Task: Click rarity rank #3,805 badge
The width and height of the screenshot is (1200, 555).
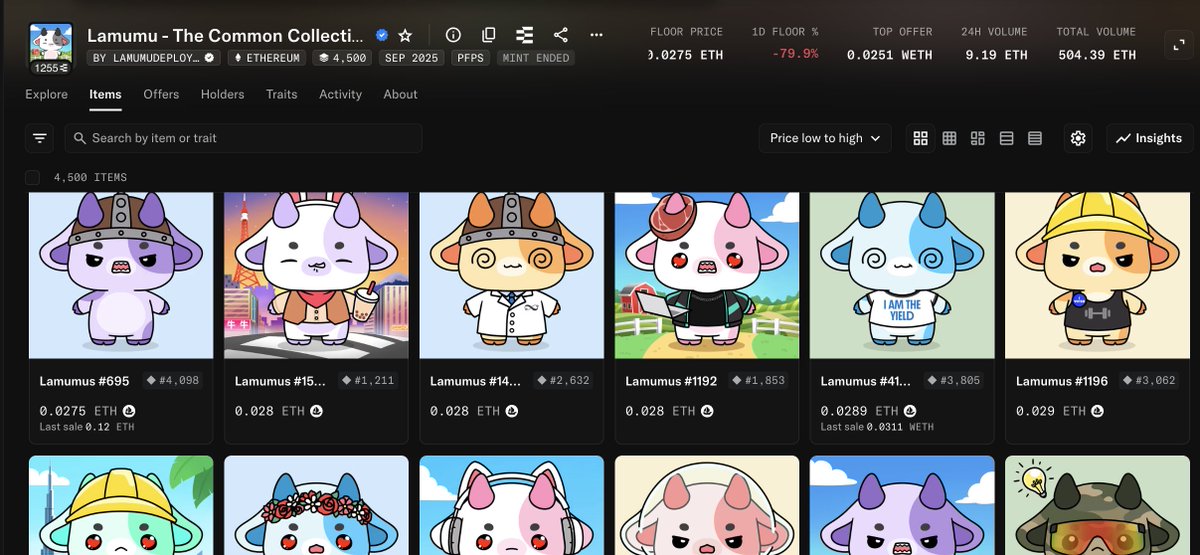Action: (x=954, y=381)
